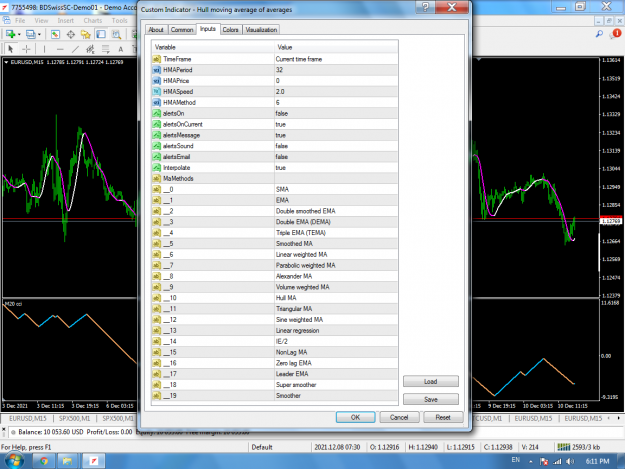
Task: Open the Insert menu
Action: coord(65,20)
